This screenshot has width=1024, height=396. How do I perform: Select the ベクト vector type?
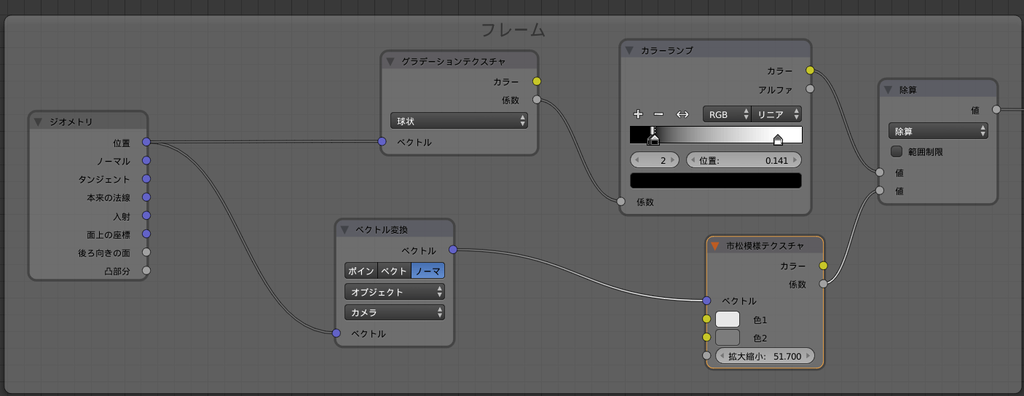394,271
